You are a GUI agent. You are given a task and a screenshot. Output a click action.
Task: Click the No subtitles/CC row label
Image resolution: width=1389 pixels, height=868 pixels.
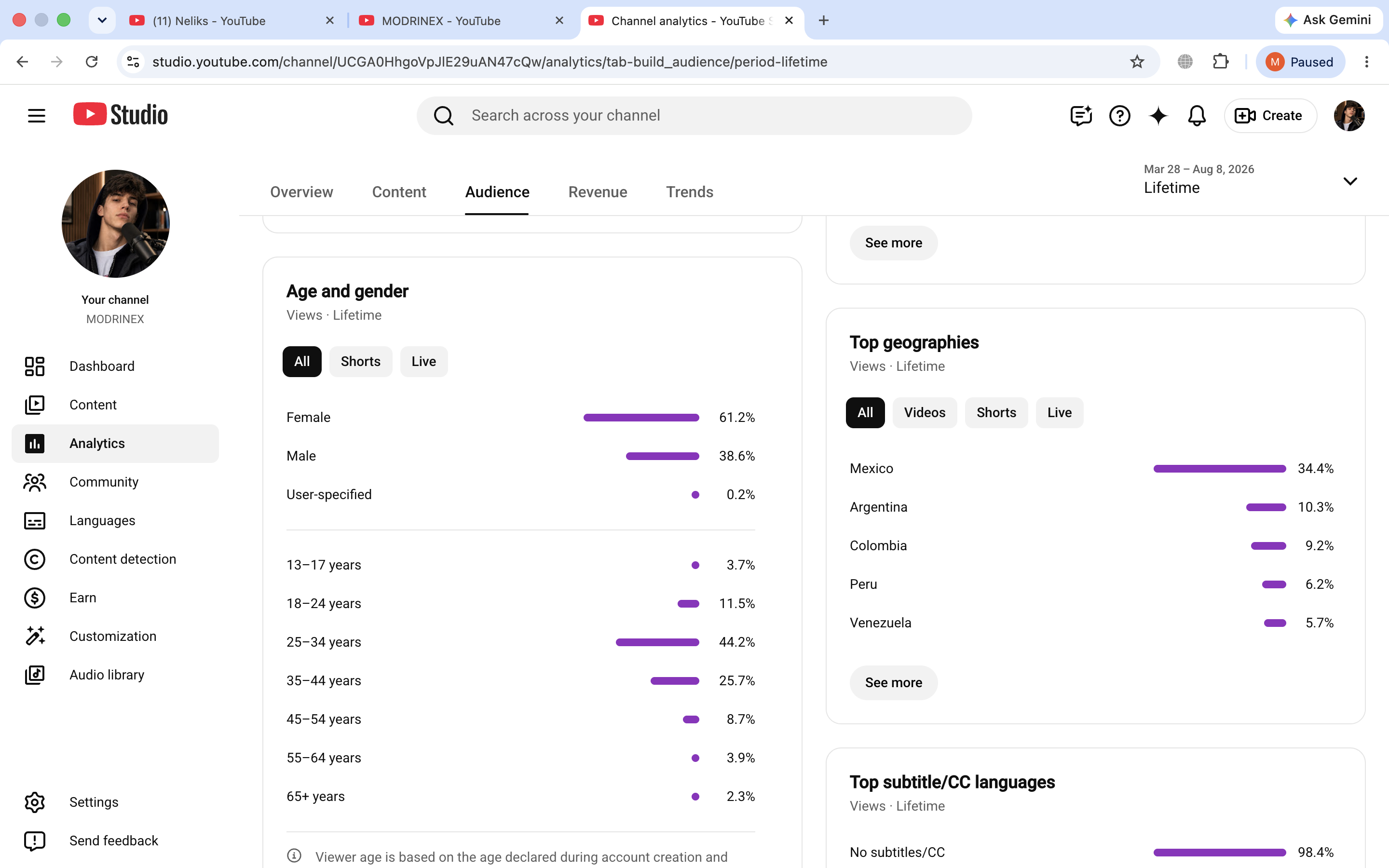(x=897, y=852)
